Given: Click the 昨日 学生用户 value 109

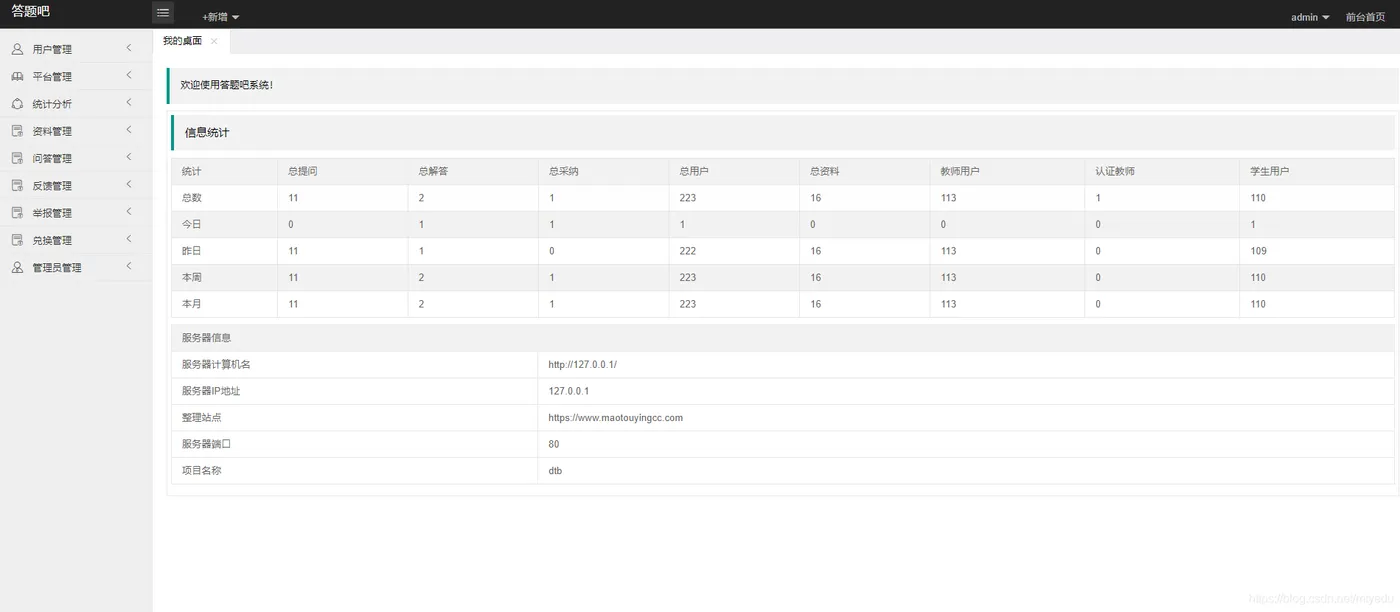Looking at the screenshot, I should coord(1258,251).
